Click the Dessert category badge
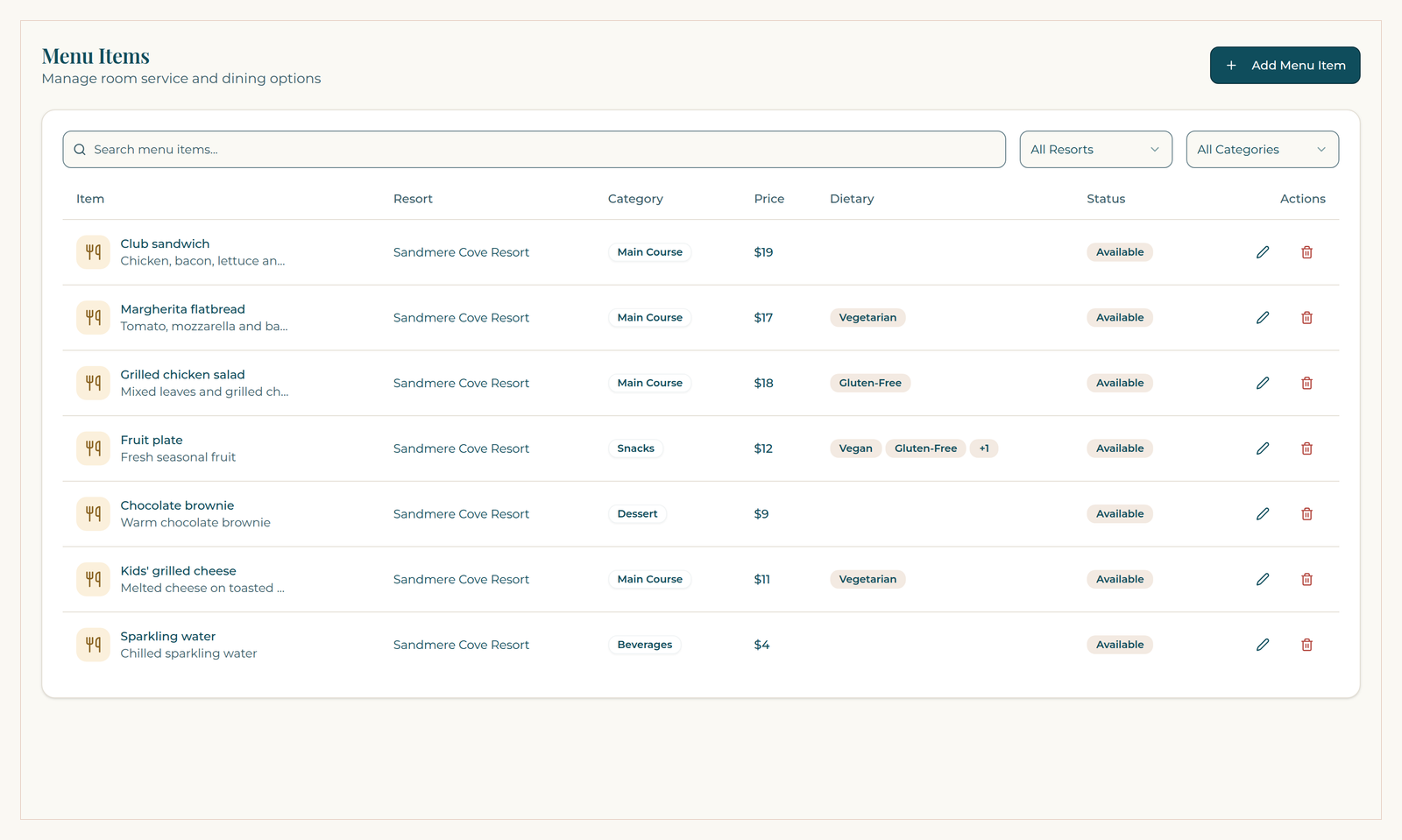 [x=637, y=514]
